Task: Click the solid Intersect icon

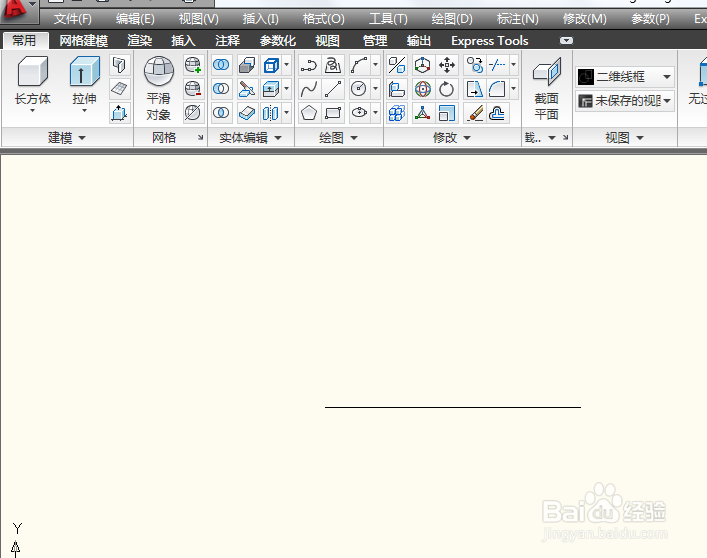Action: (221, 113)
